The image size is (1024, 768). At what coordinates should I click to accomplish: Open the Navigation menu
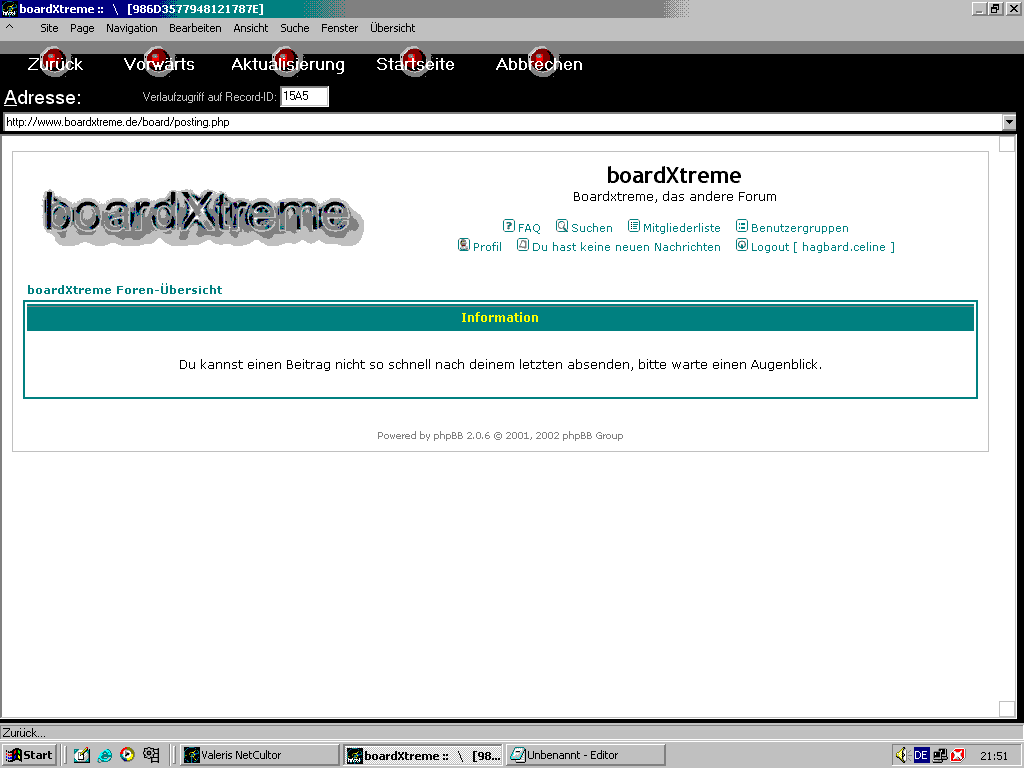tap(131, 28)
